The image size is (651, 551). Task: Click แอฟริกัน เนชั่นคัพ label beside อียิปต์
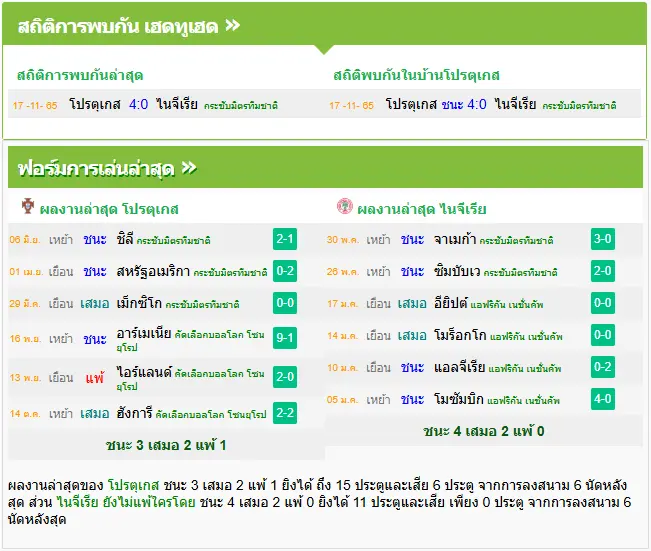click(x=507, y=304)
